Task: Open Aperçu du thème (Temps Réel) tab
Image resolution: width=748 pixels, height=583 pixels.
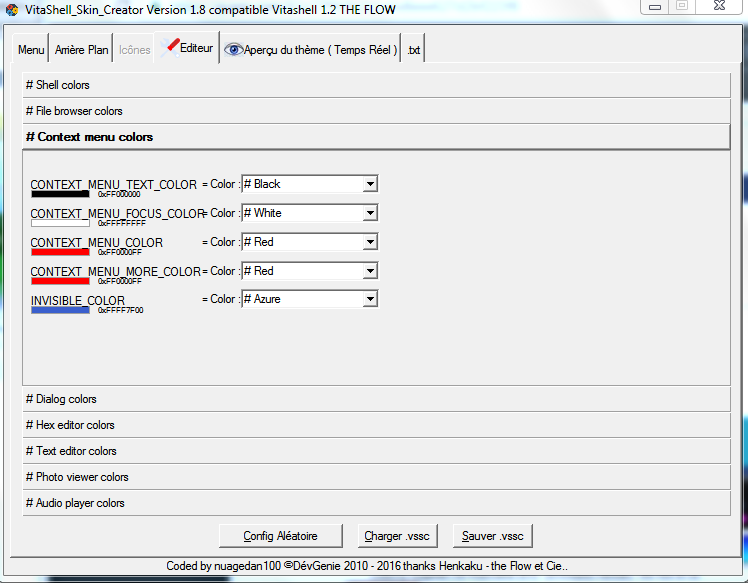Action: (311, 50)
